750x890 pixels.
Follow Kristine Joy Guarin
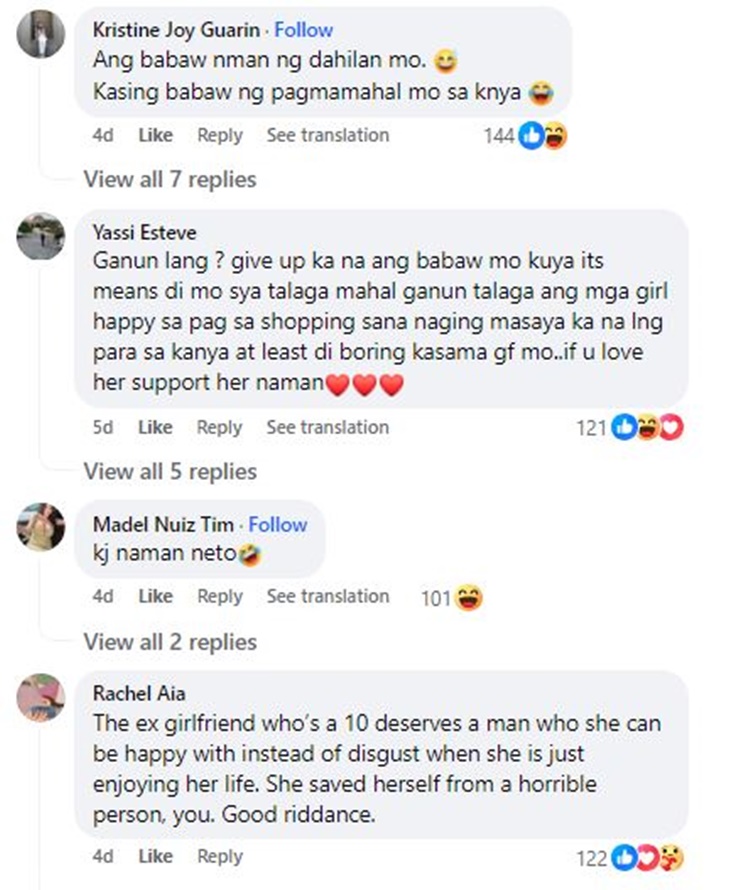click(304, 30)
